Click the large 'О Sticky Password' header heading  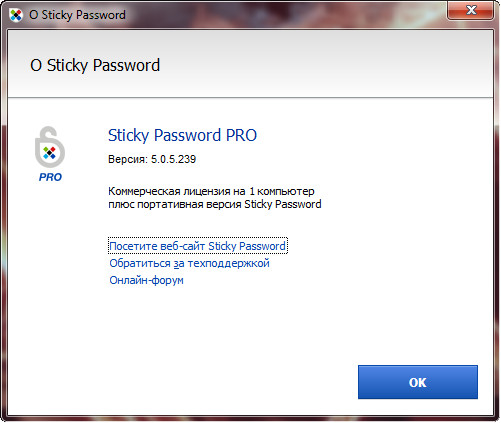pos(95,65)
